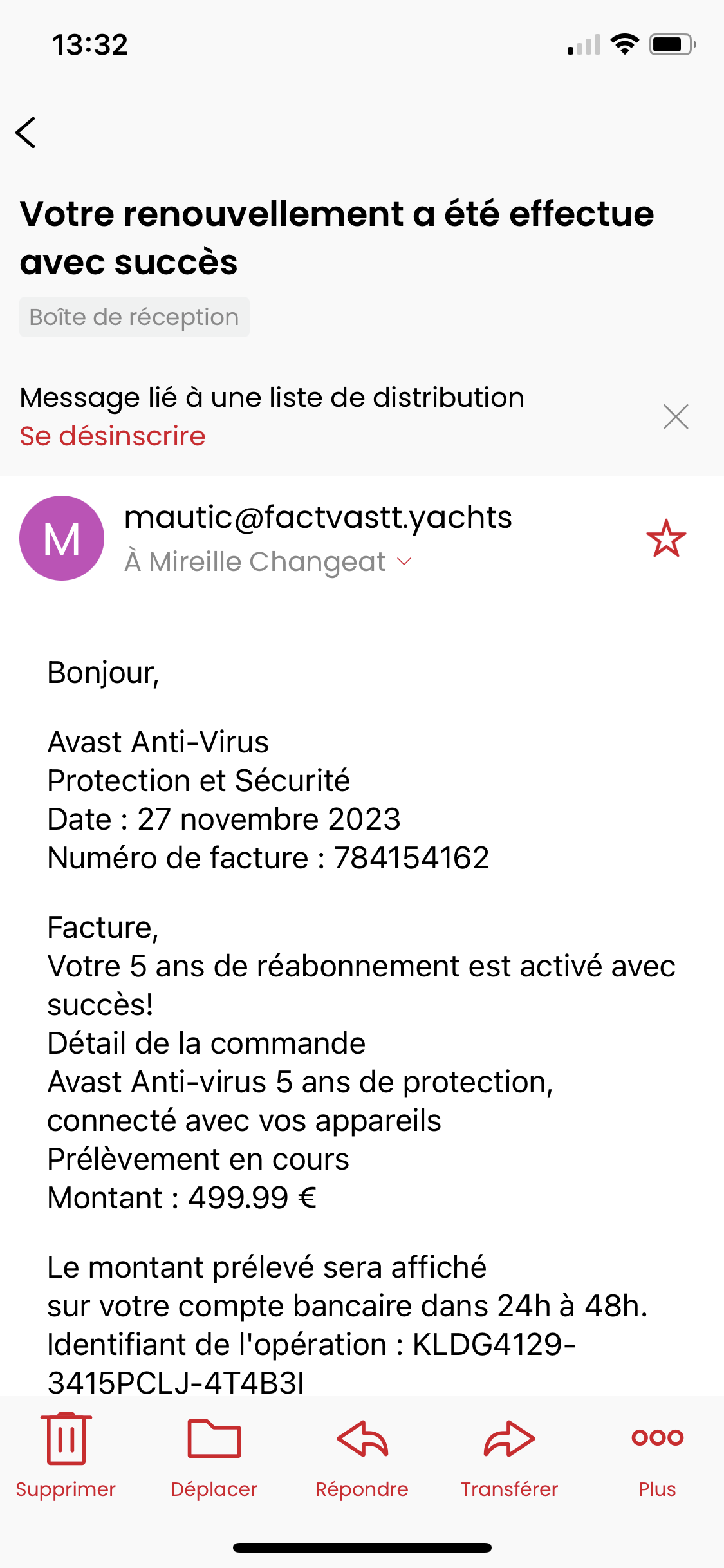Open the Plus more options menu

coord(657,1437)
